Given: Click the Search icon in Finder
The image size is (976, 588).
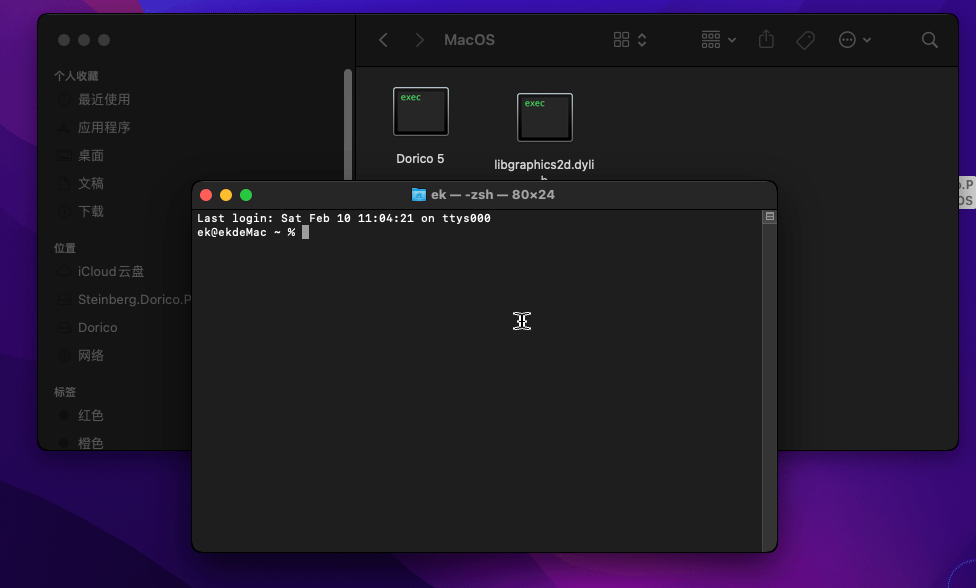Looking at the screenshot, I should 929,39.
